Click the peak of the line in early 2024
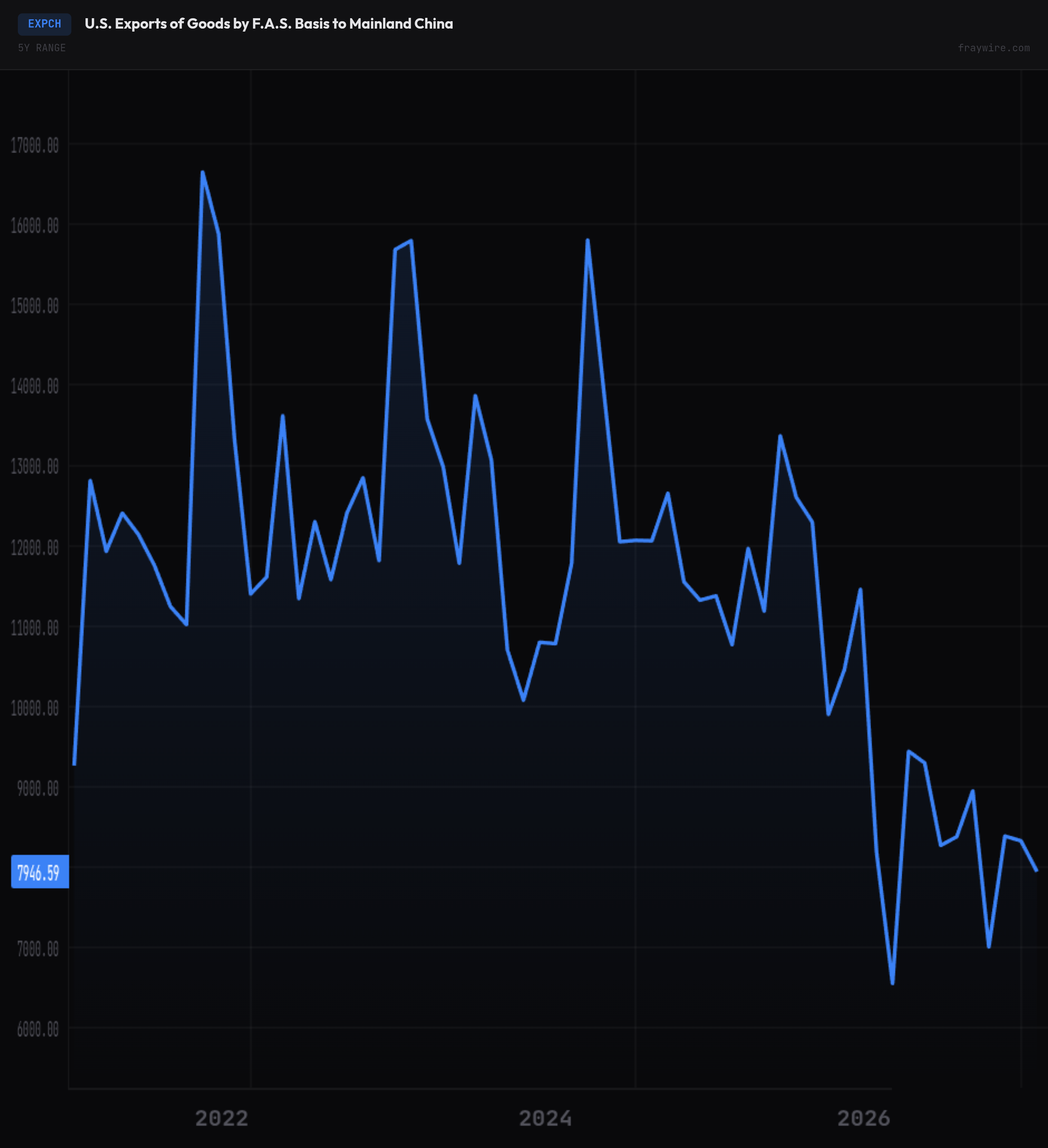 [587, 240]
